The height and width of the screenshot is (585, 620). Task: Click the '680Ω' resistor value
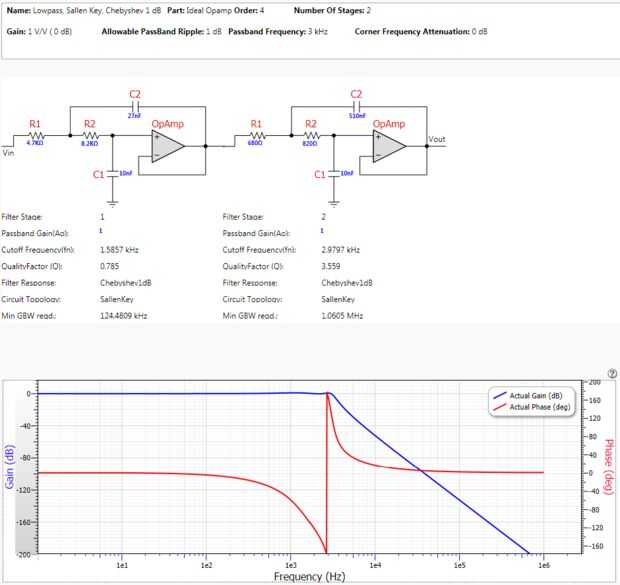point(255,143)
